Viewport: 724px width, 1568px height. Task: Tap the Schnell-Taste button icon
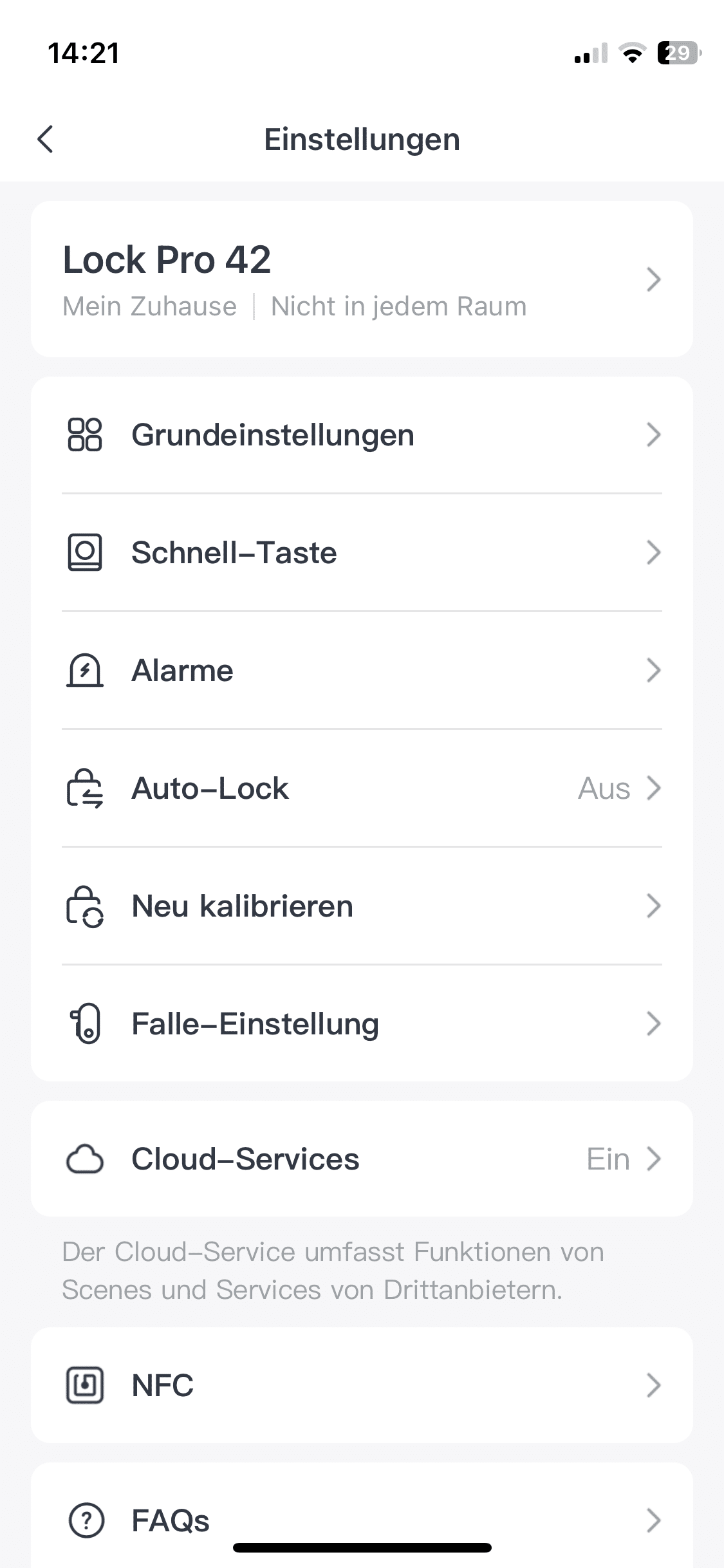(x=85, y=552)
